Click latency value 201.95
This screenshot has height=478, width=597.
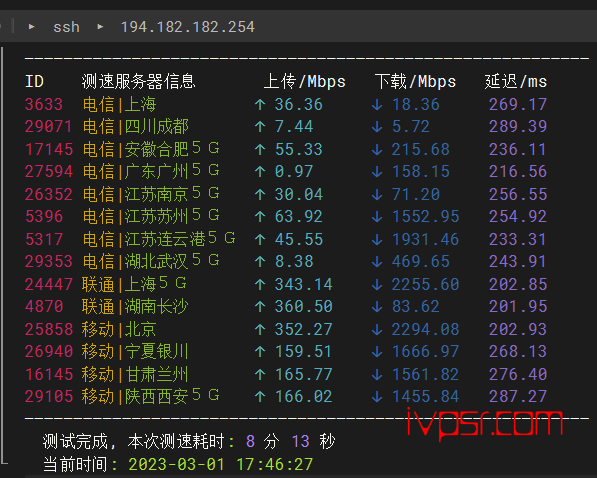[518, 306]
